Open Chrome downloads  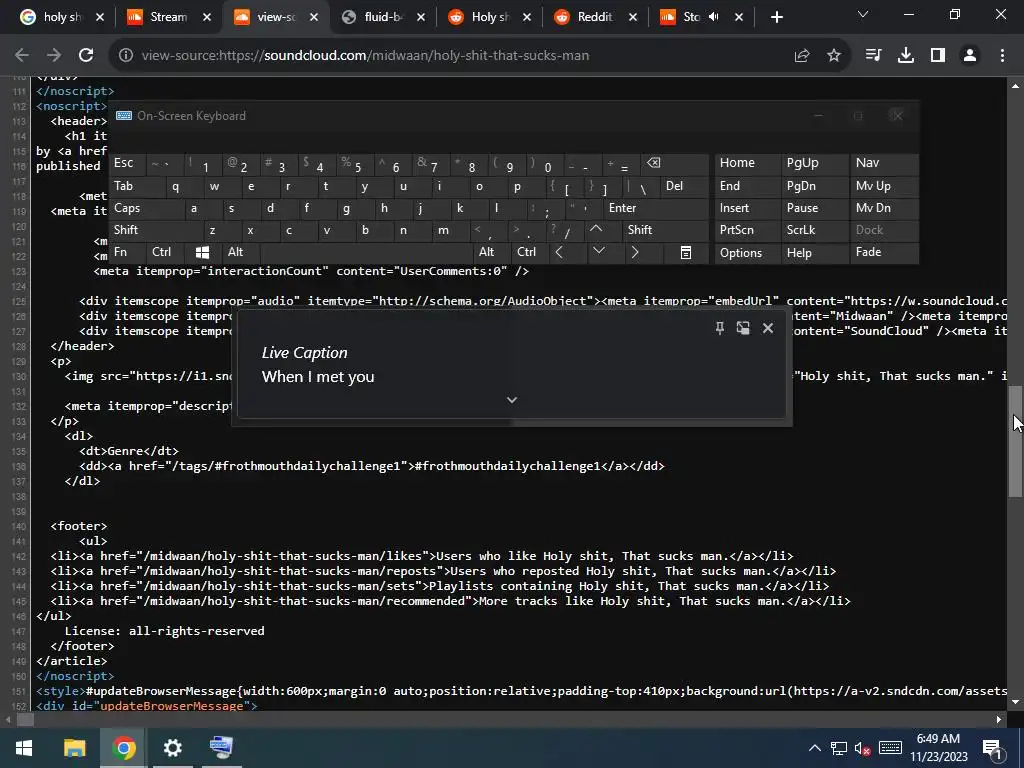click(906, 56)
